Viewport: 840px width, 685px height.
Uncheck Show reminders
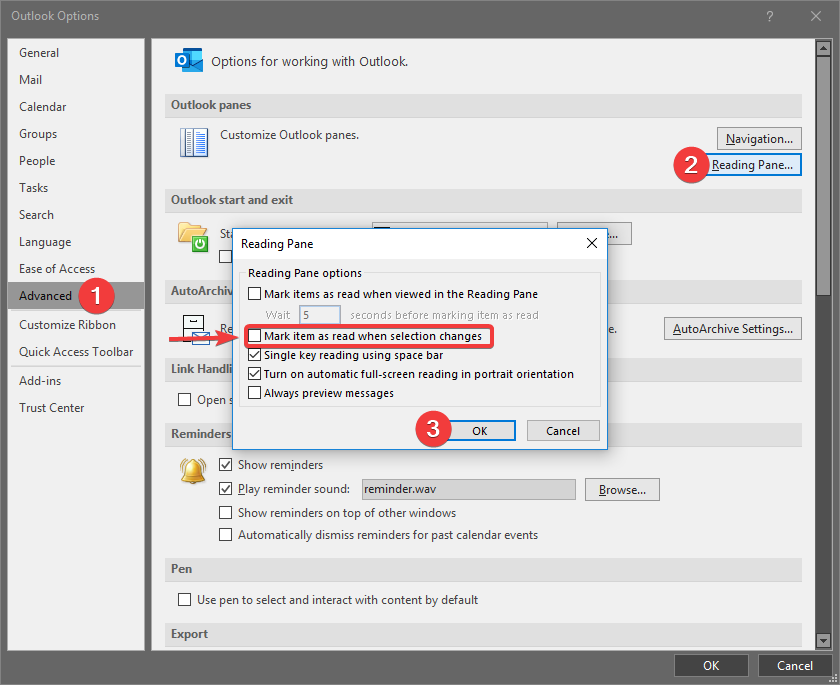click(x=226, y=464)
